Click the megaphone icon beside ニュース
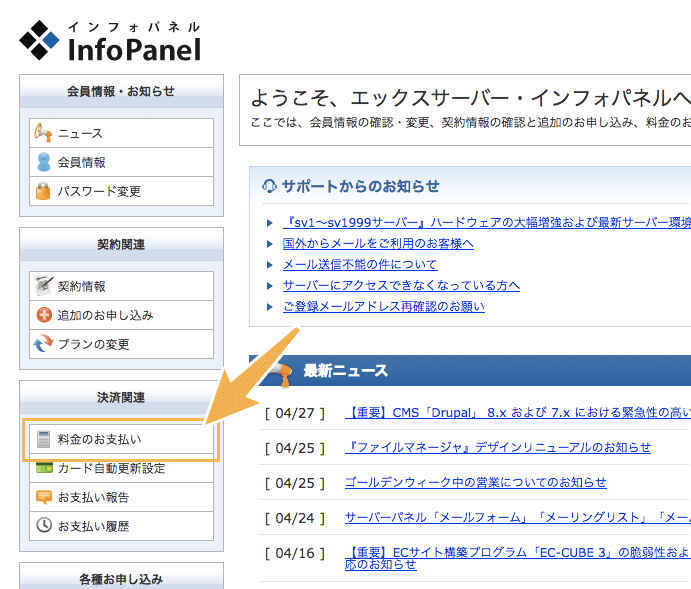Viewport: 691px width, 589px height. point(43,133)
